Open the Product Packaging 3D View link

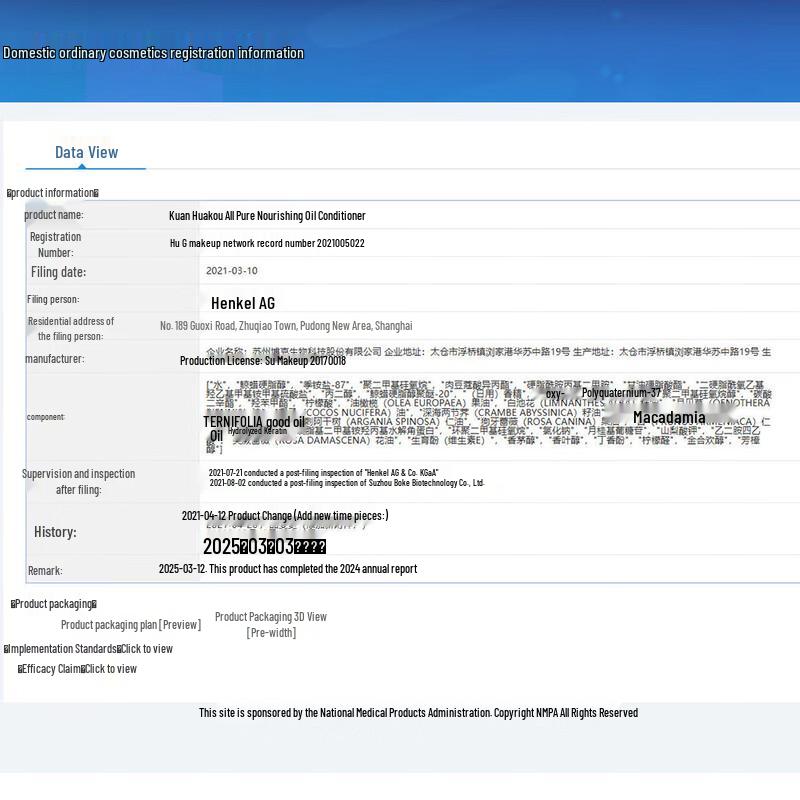(x=271, y=617)
